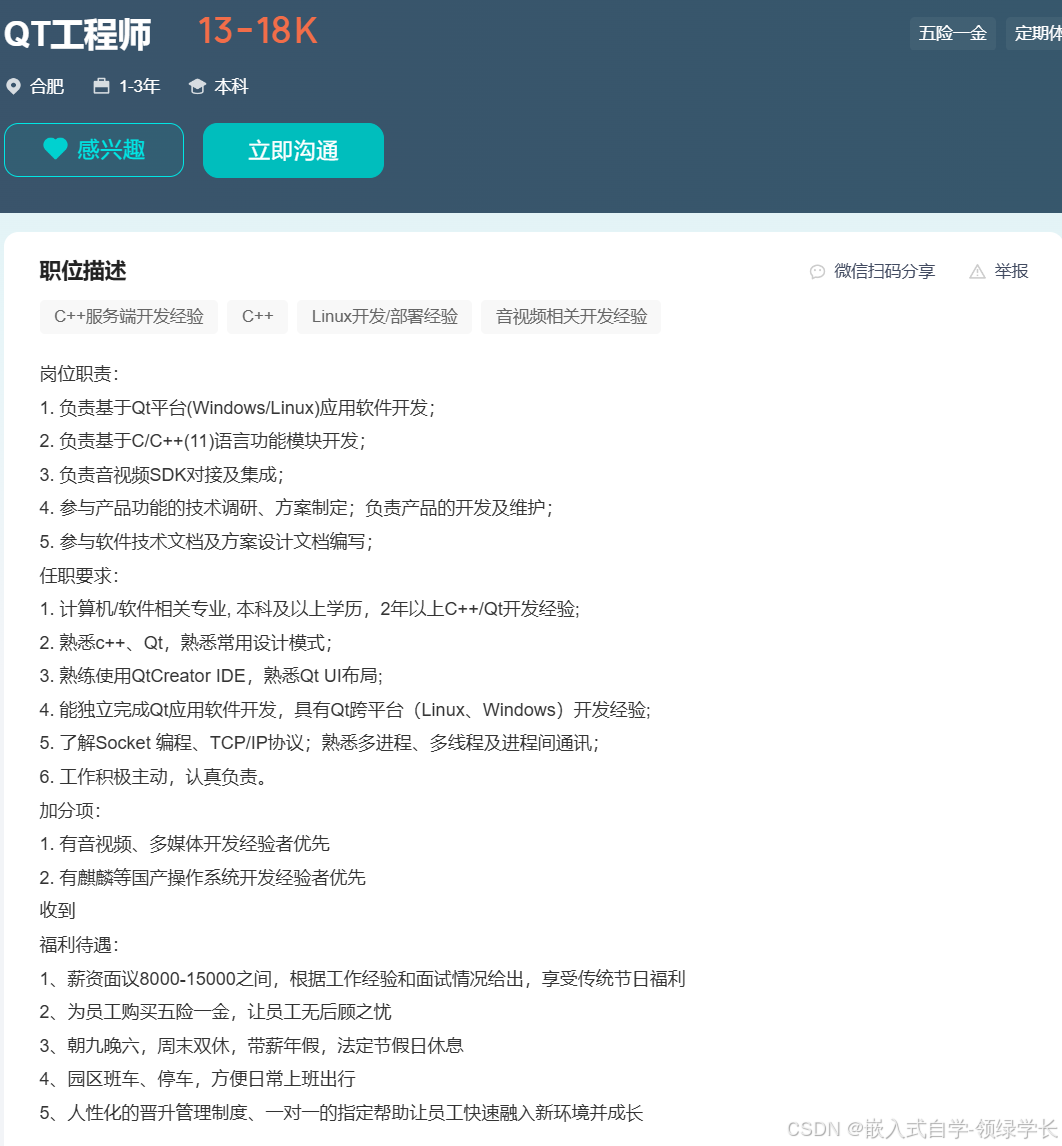Screen dimensions: 1062x1146
Task: Click line about 人性化的晋升管理制度
Action: click(341, 1112)
